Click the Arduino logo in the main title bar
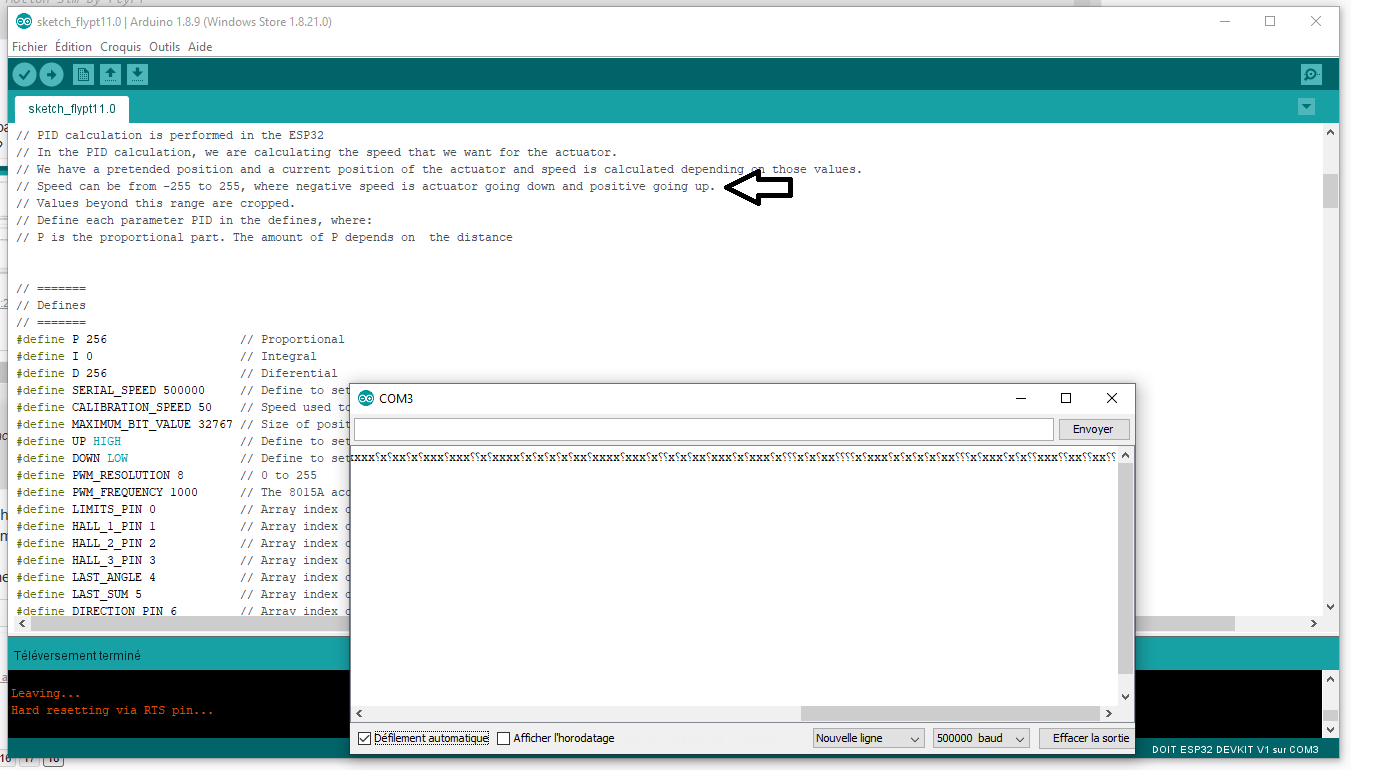Screen dimensions: 1373x770 [x=24, y=22]
